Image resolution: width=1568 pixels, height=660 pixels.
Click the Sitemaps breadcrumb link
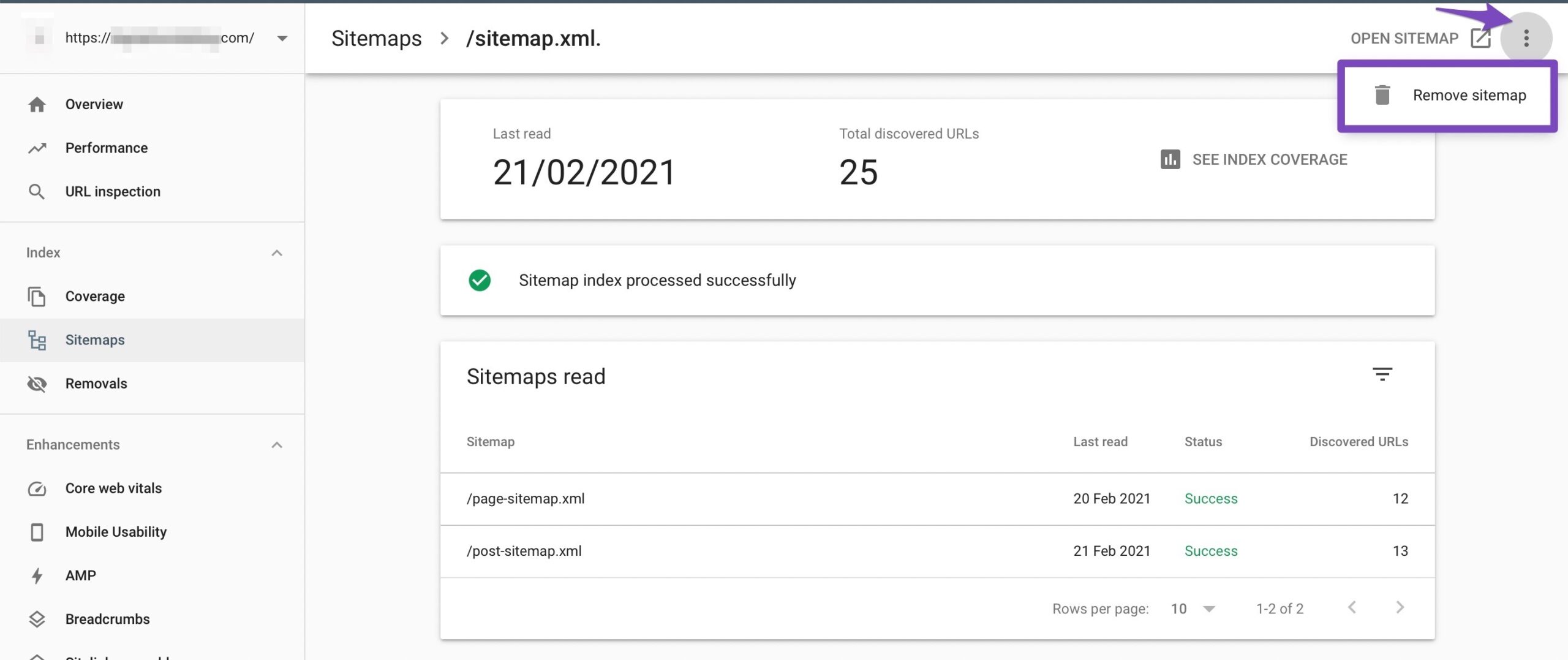[376, 39]
